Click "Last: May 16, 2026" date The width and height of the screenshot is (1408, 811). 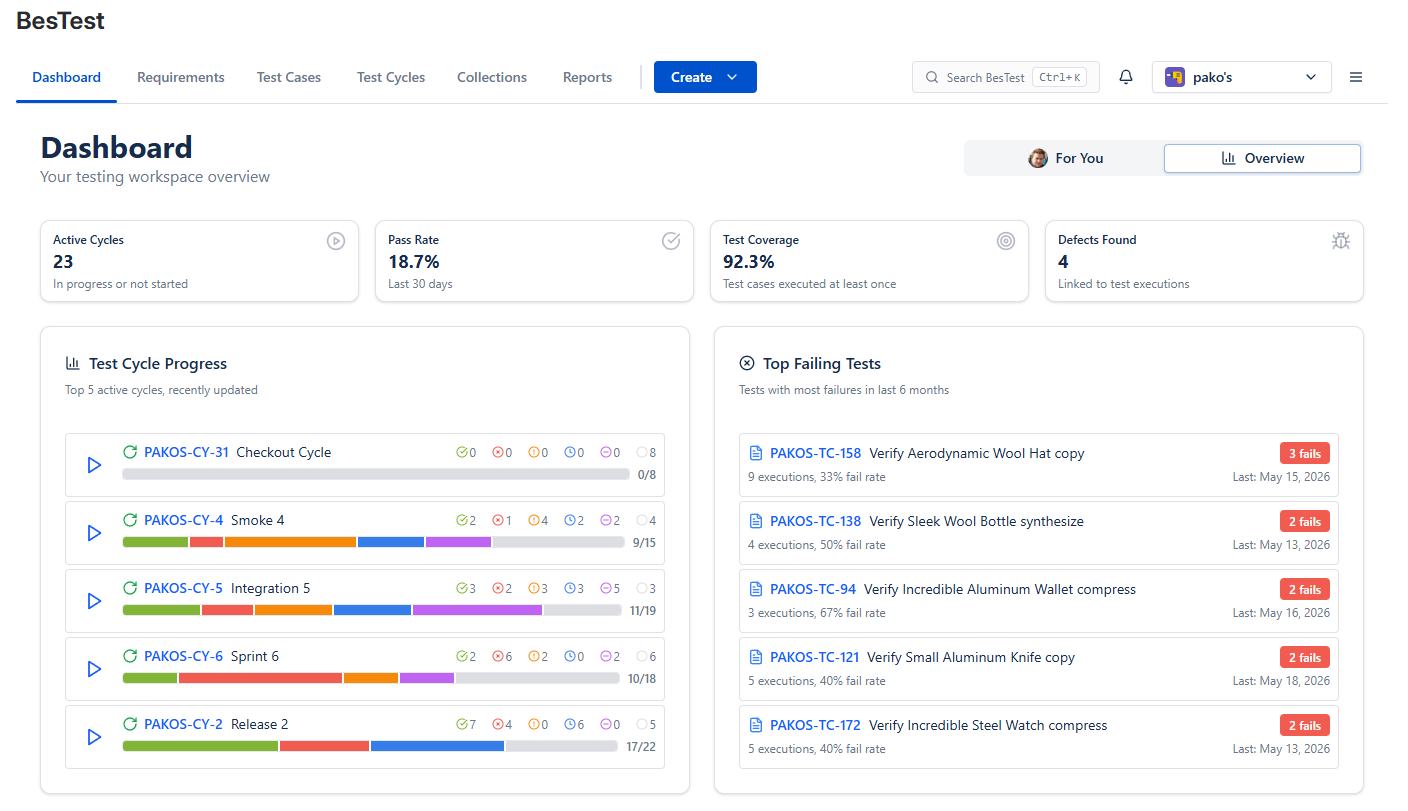coord(1281,613)
